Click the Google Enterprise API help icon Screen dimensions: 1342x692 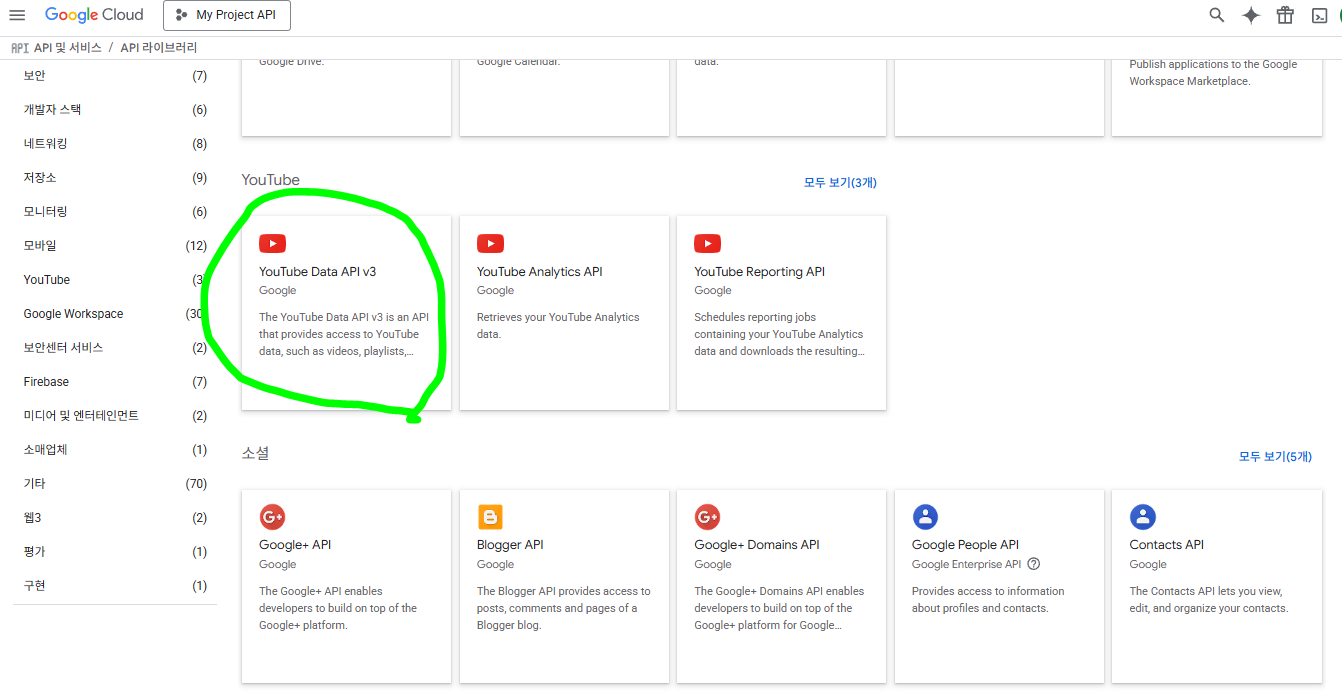click(1034, 564)
